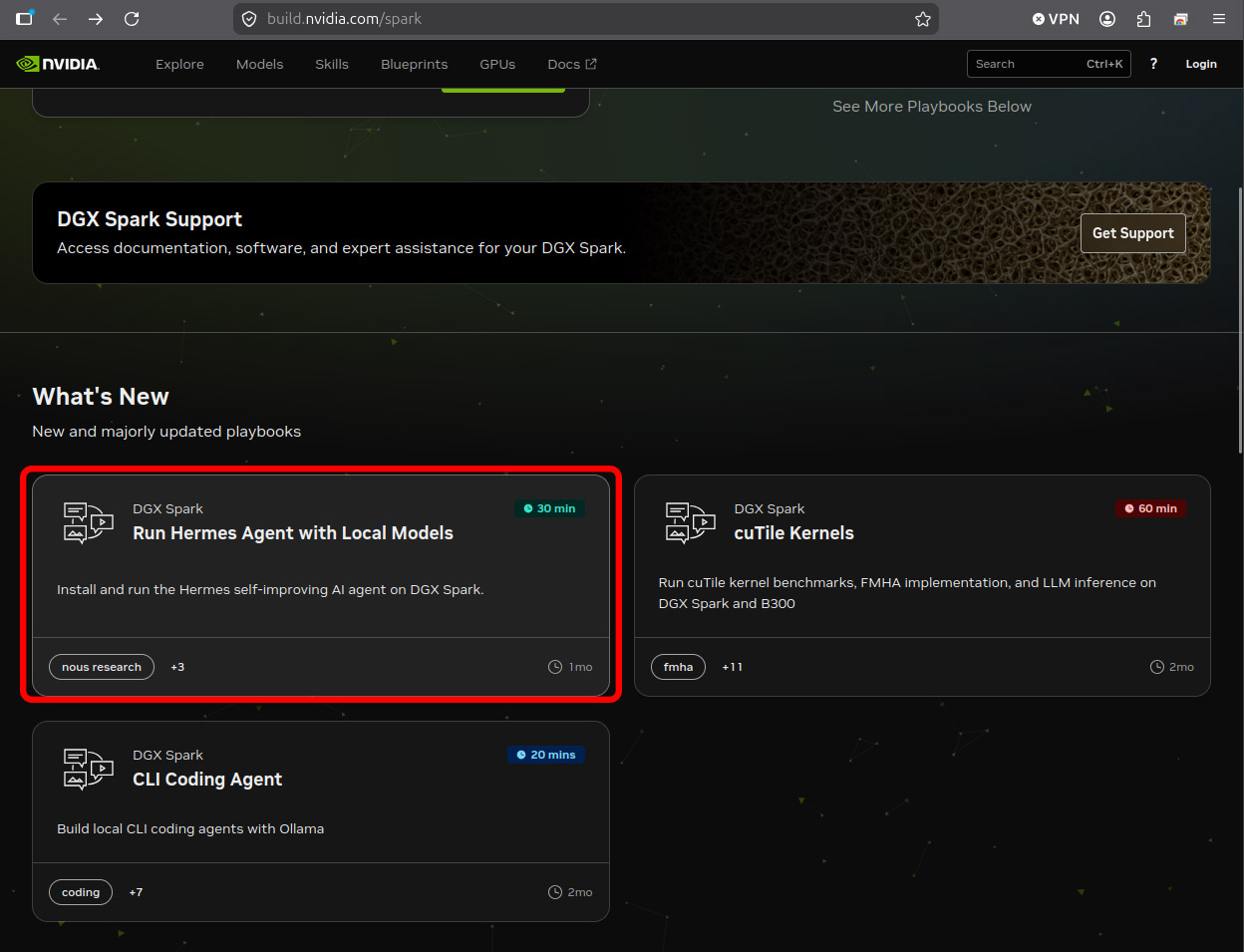Open the GPUs nav item
The height and width of the screenshot is (952, 1244).
[497, 64]
